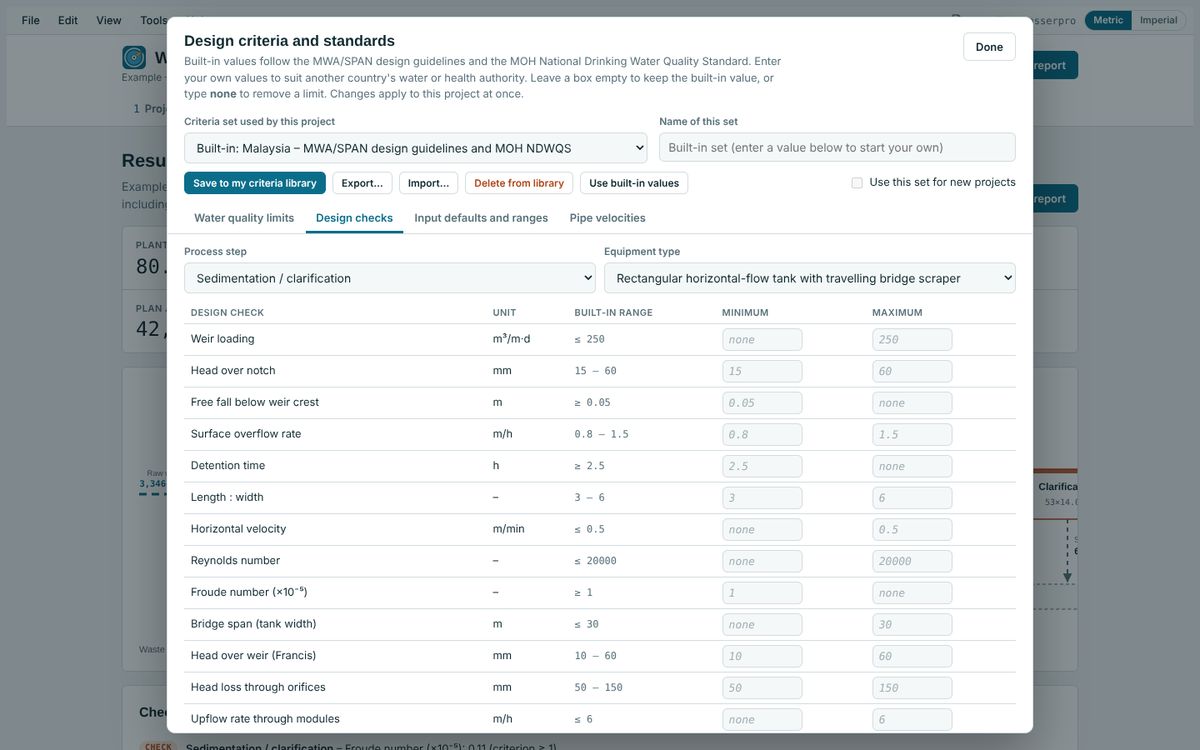The width and height of the screenshot is (1200, 750).
Task: Click Upflow rate through modules minimum field
Action: point(762,719)
